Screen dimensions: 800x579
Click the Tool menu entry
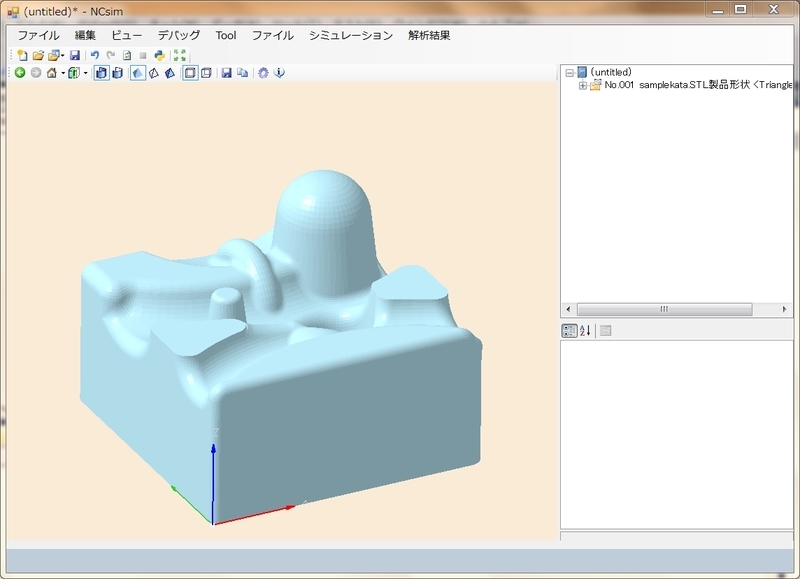(225, 34)
